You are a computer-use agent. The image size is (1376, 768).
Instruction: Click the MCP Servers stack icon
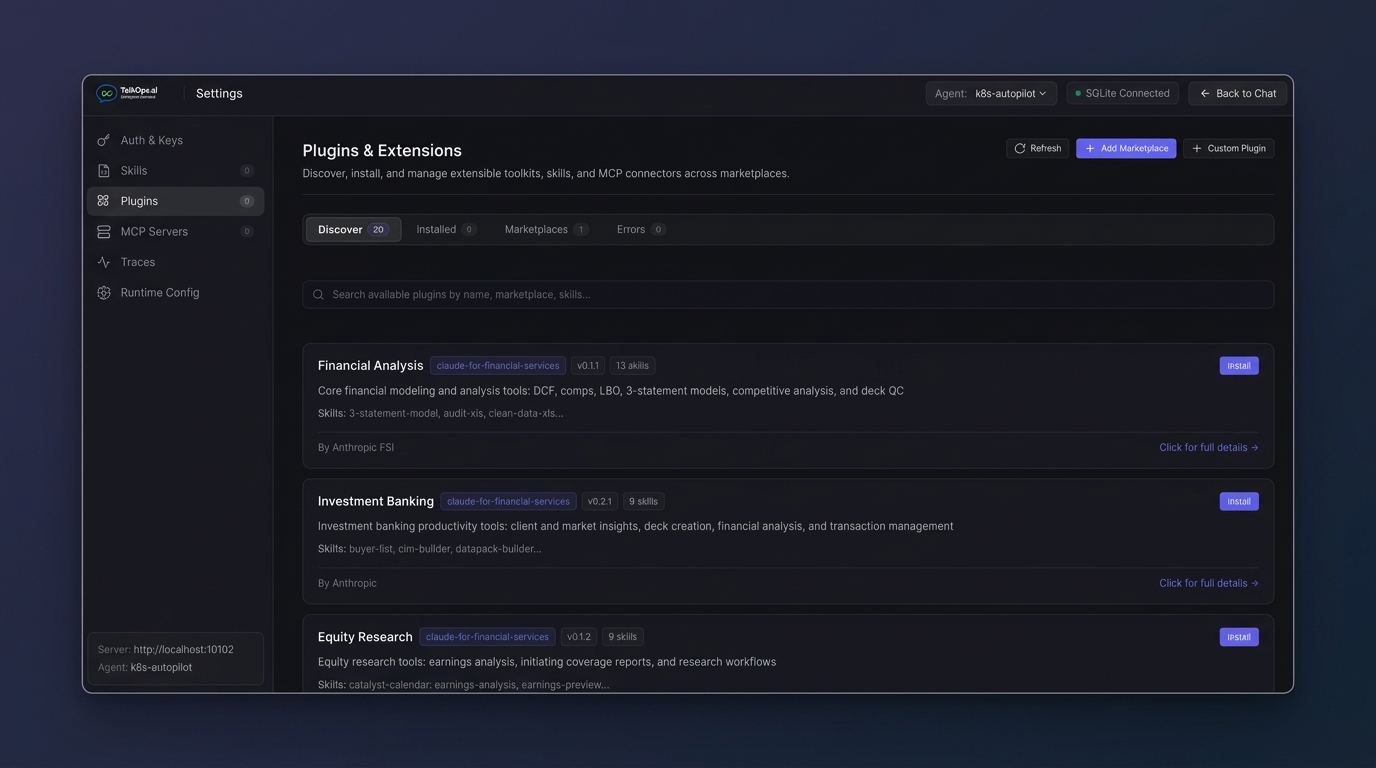click(x=103, y=232)
